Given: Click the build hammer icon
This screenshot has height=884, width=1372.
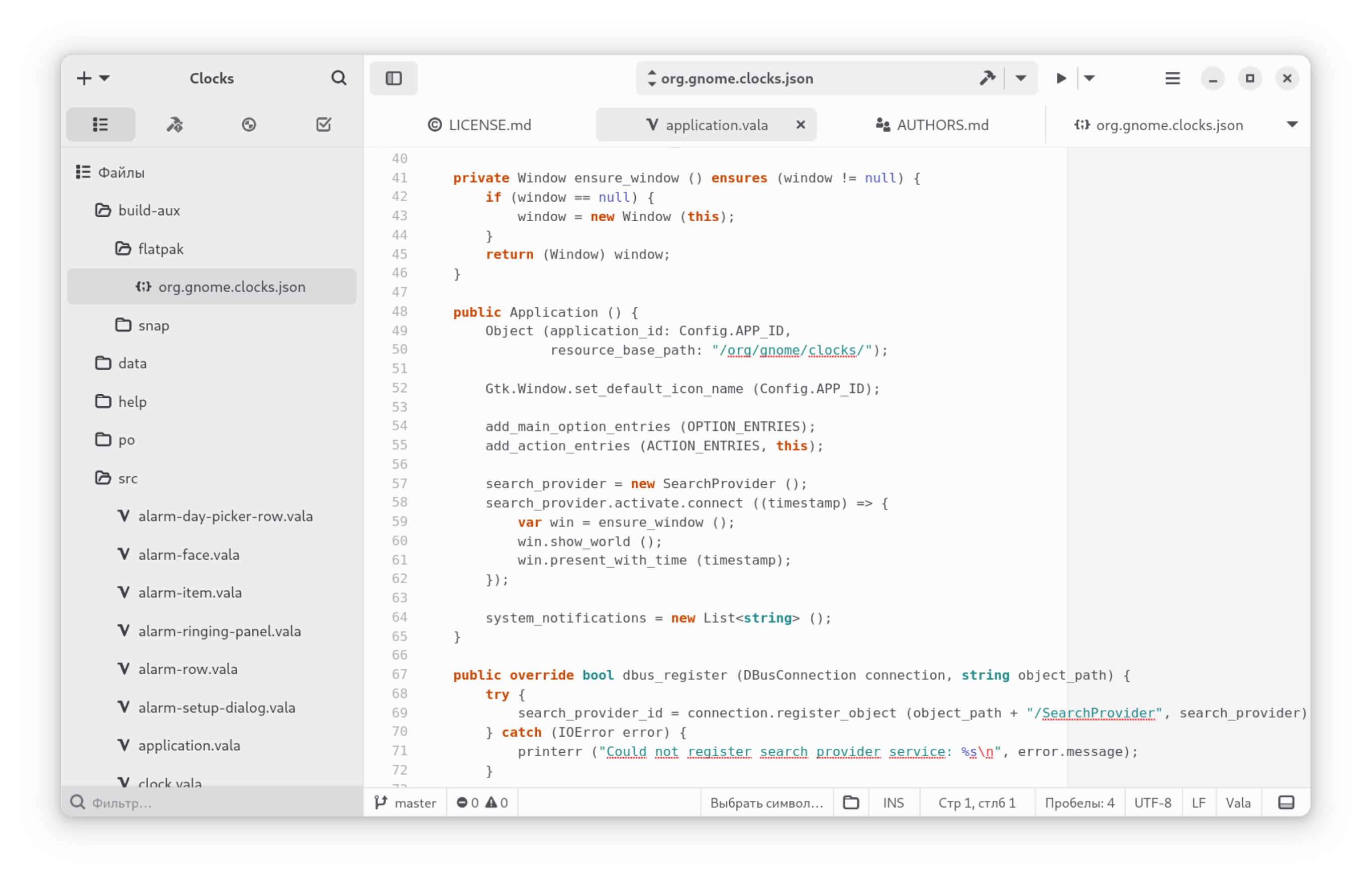Looking at the screenshot, I should 987,78.
